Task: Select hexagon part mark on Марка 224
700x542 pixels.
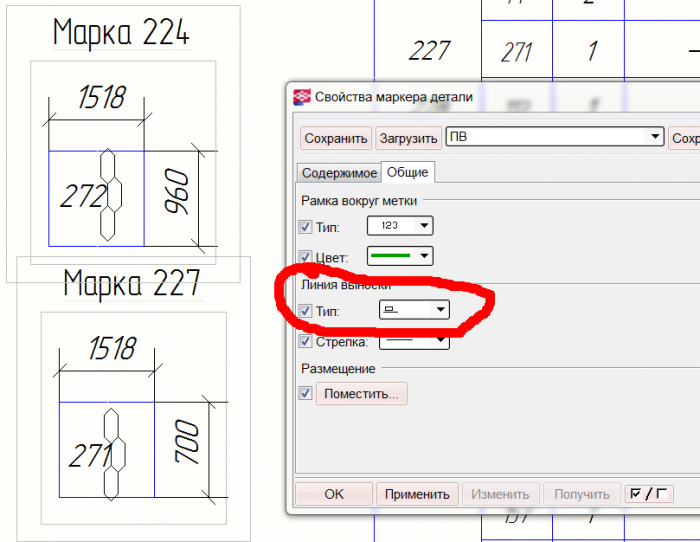Action: (110, 195)
